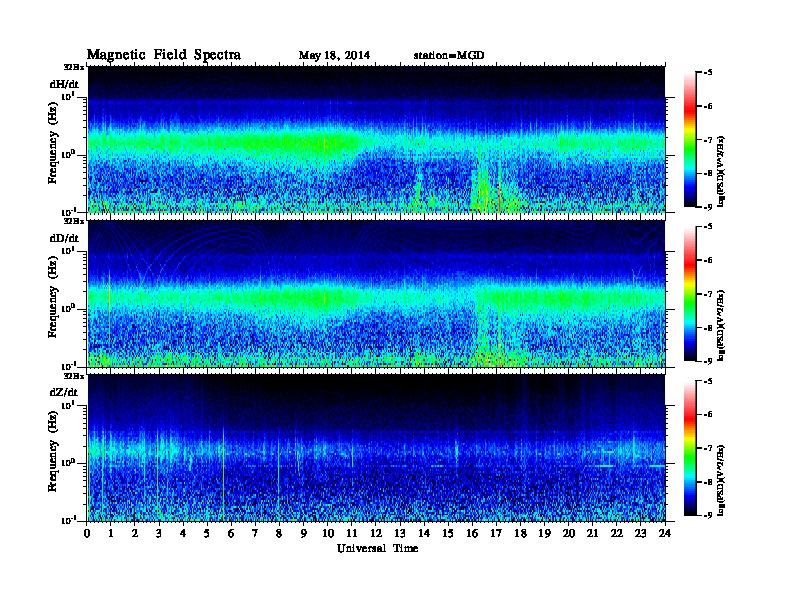
Task: Click the "32Hz" label atop the dH/dt panel
Action: point(73,67)
